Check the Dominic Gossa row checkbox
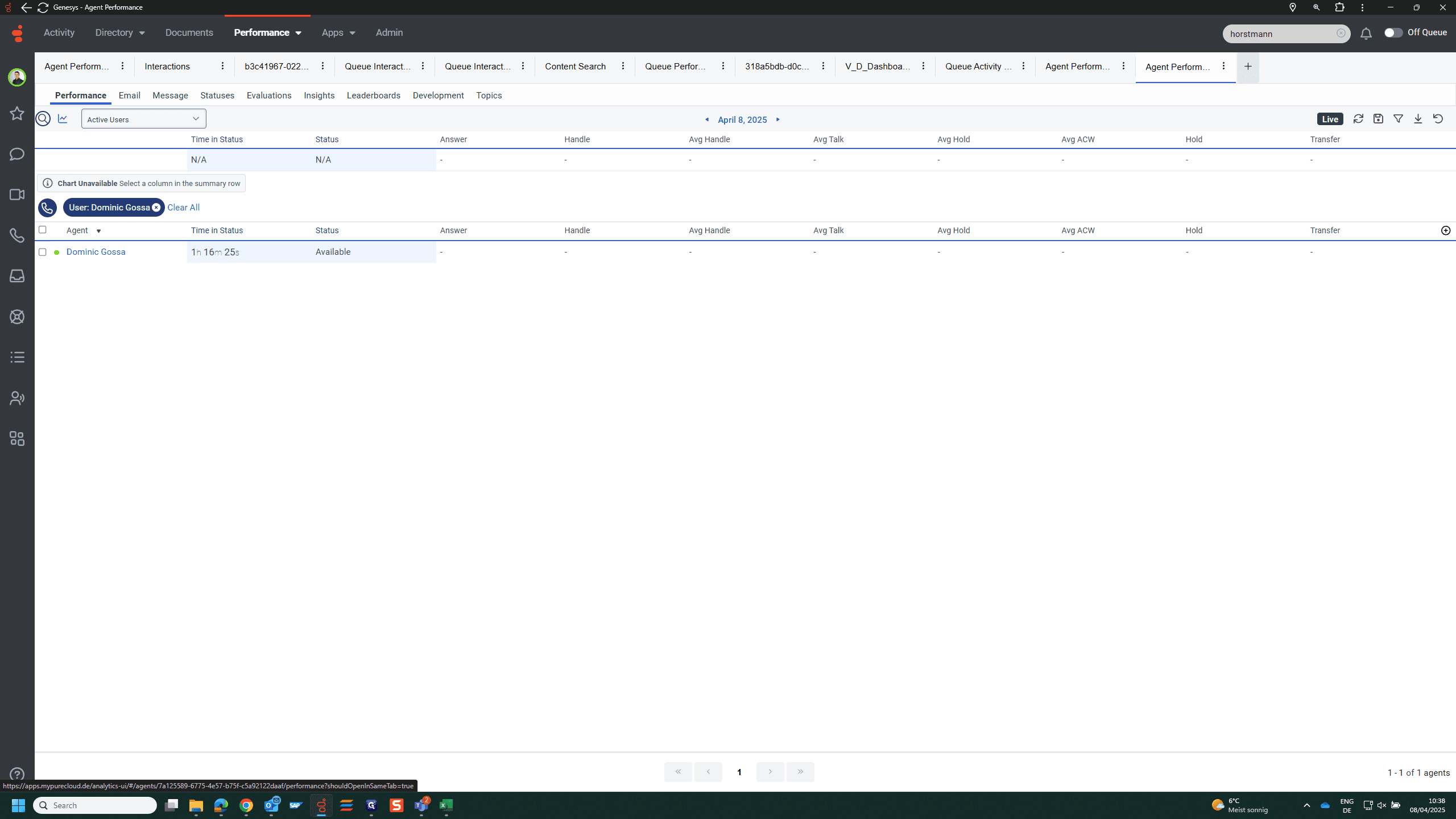Image resolution: width=1456 pixels, height=819 pixels. (x=42, y=252)
